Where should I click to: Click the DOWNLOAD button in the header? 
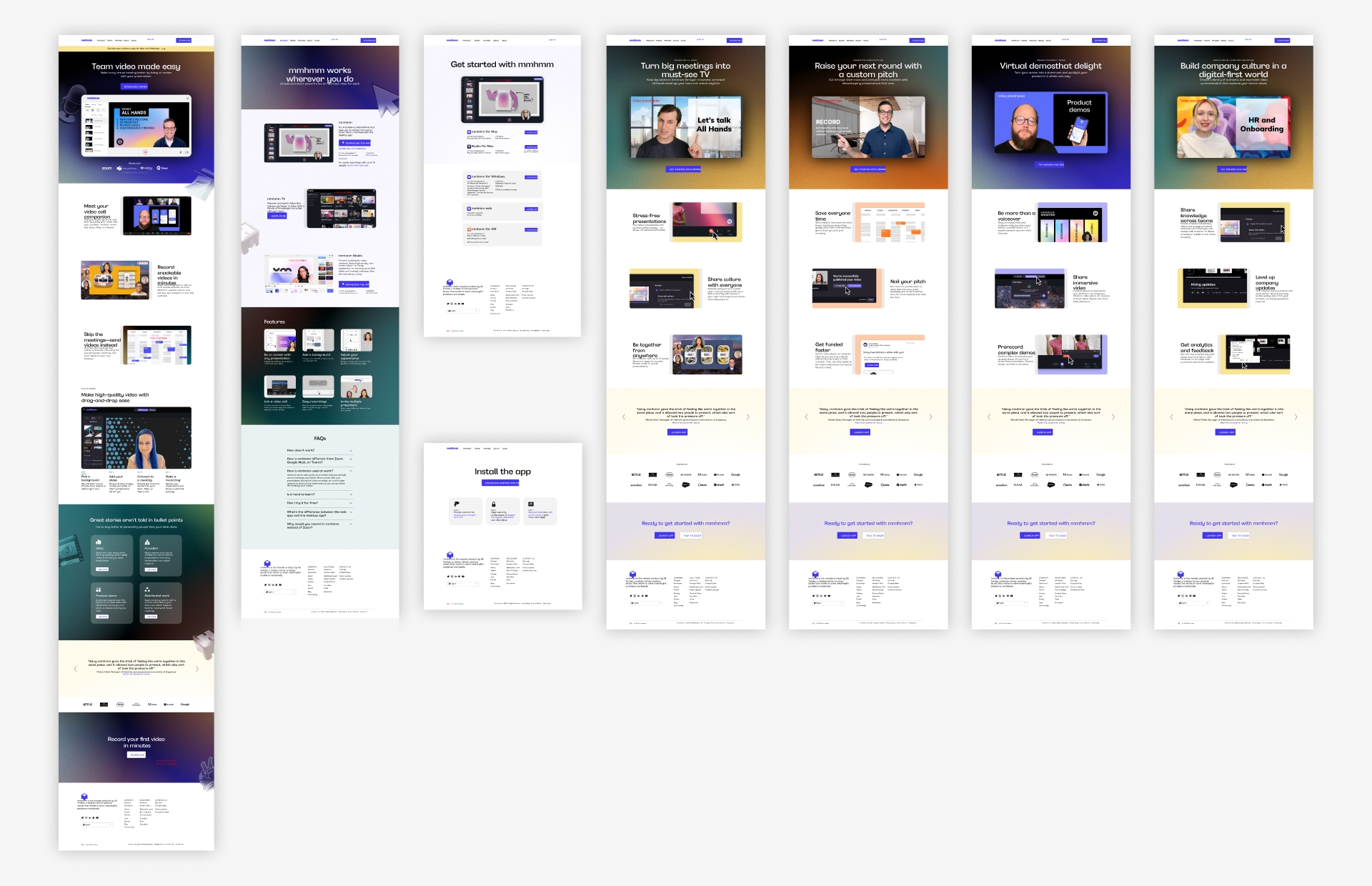[184, 40]
